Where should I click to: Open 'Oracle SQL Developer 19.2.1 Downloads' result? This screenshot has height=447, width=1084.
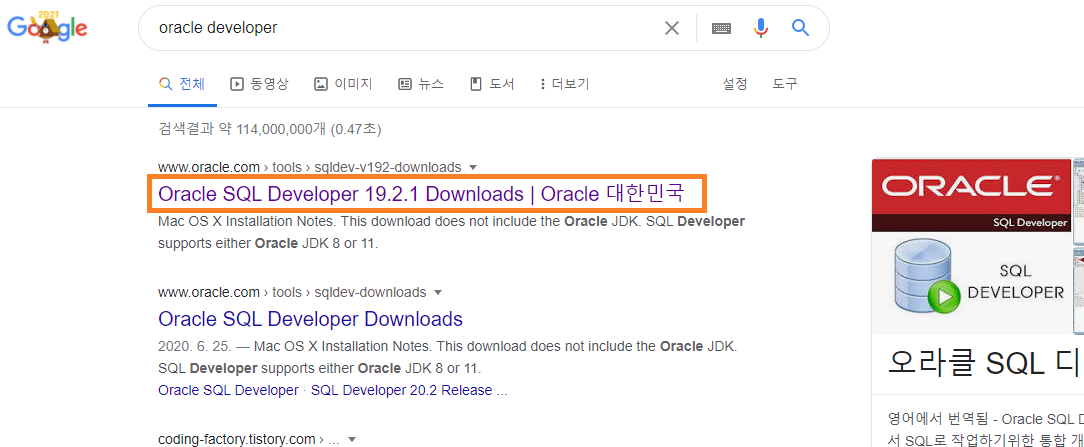point(421,194)
